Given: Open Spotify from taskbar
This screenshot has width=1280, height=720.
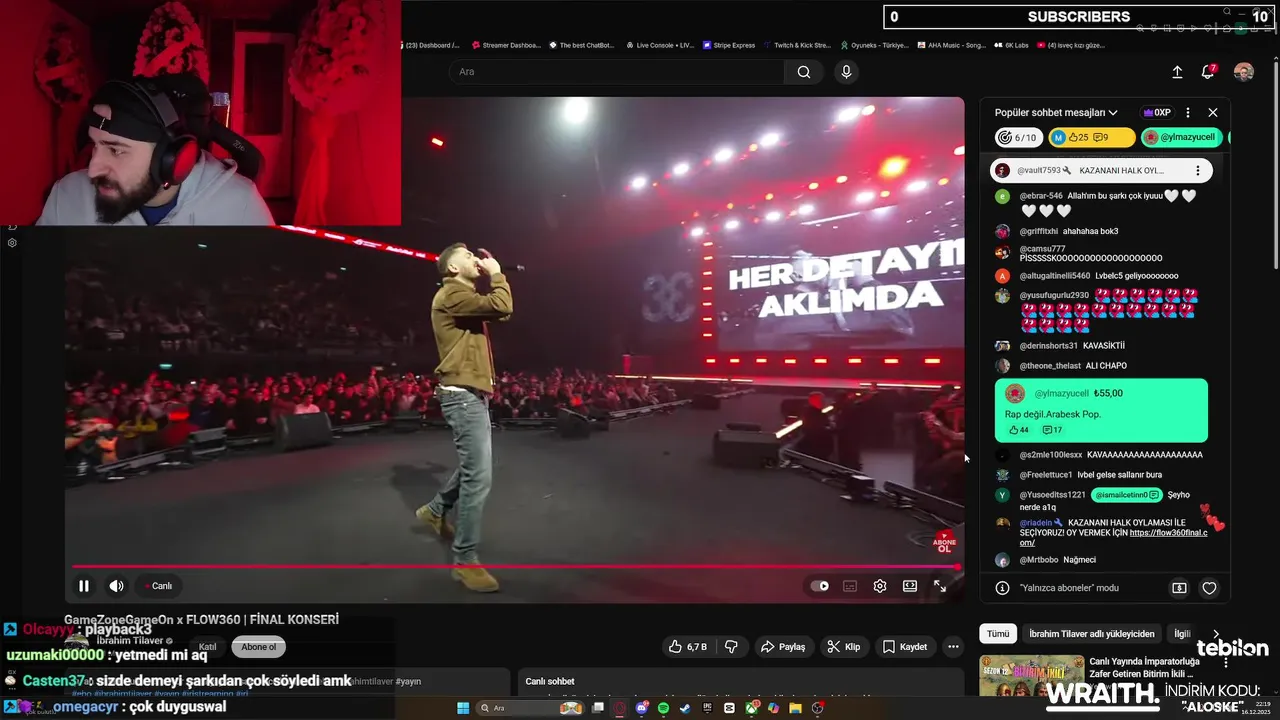Looking at the screenshot, I should coord(663,708).
